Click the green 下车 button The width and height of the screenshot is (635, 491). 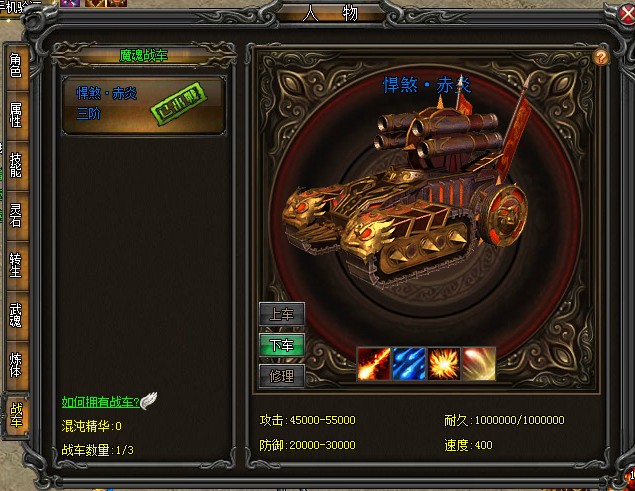(x=282, y=345)
